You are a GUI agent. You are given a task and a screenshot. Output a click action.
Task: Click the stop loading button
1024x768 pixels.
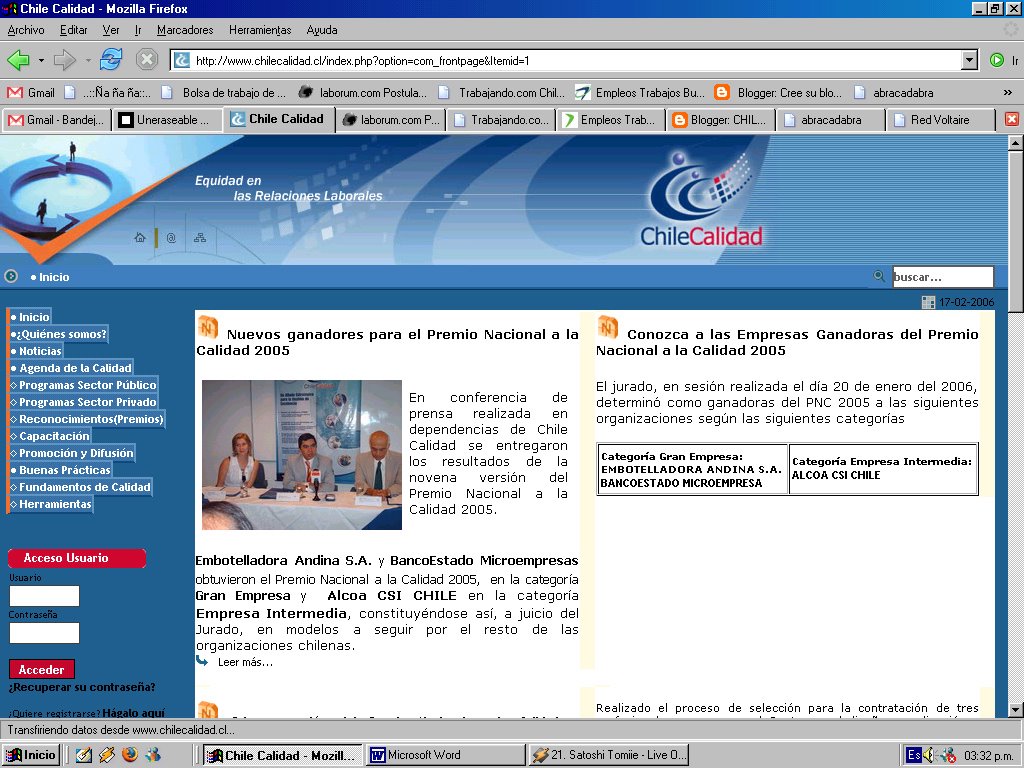147,60
